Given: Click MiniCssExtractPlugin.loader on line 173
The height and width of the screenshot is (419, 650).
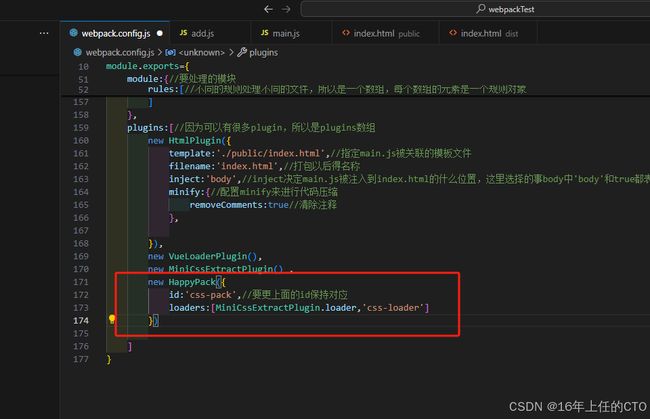Looking at the screenshot, I should (286, 308).
